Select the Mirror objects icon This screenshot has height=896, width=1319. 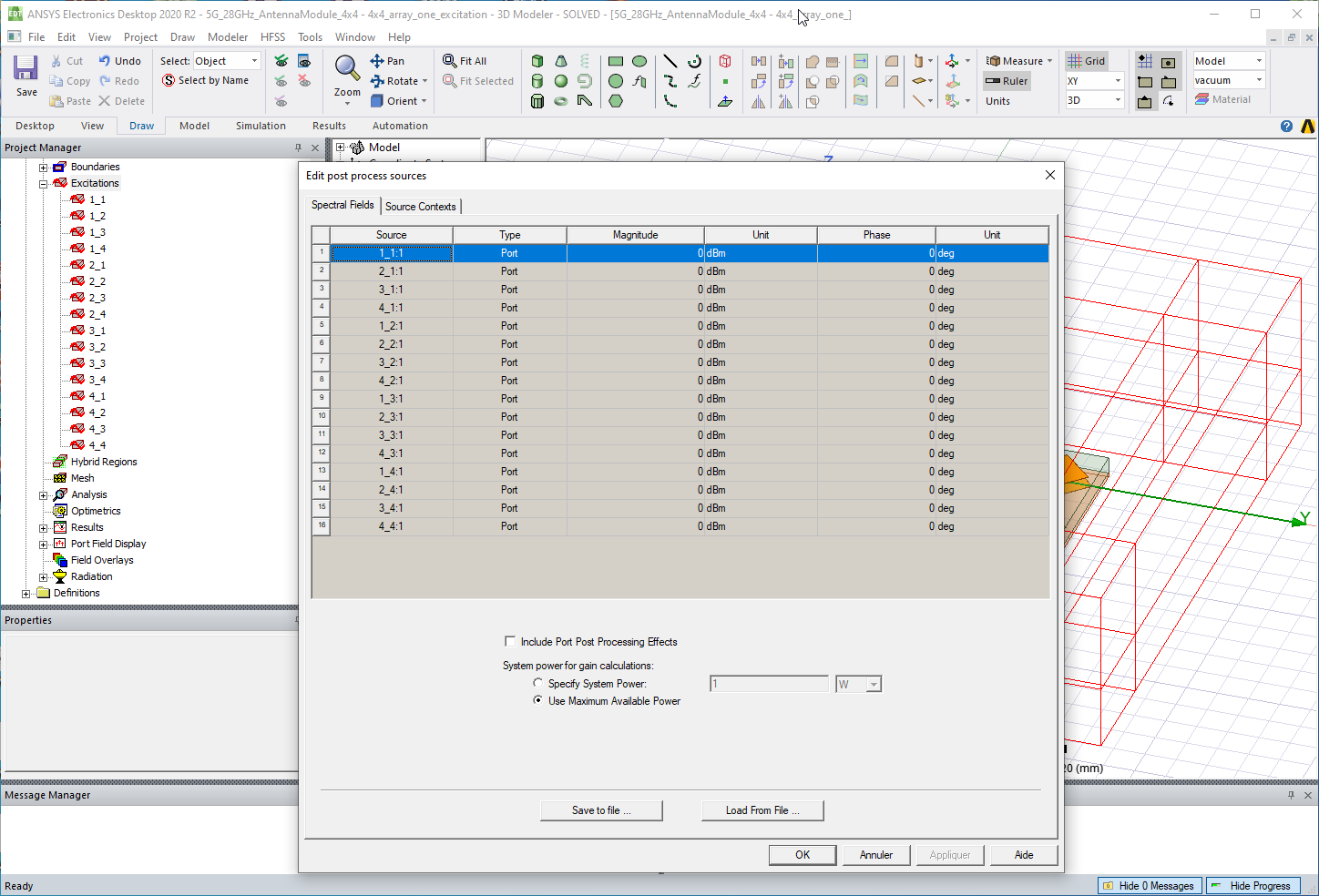(x=759, y=101)
